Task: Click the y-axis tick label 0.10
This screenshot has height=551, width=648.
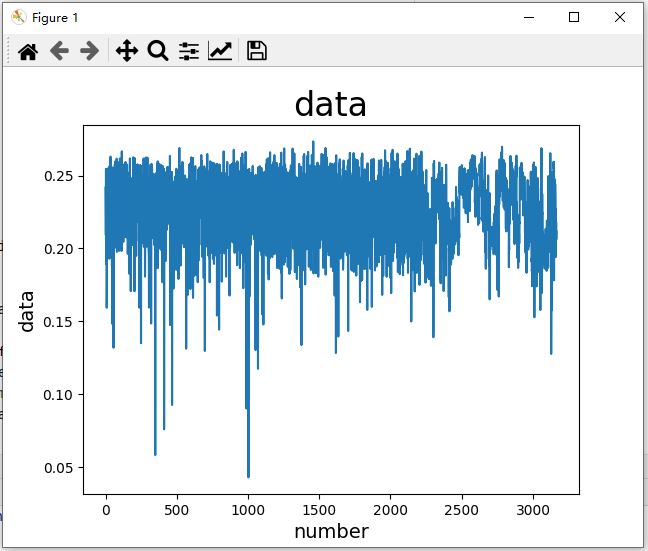Action: coord(58,395)
